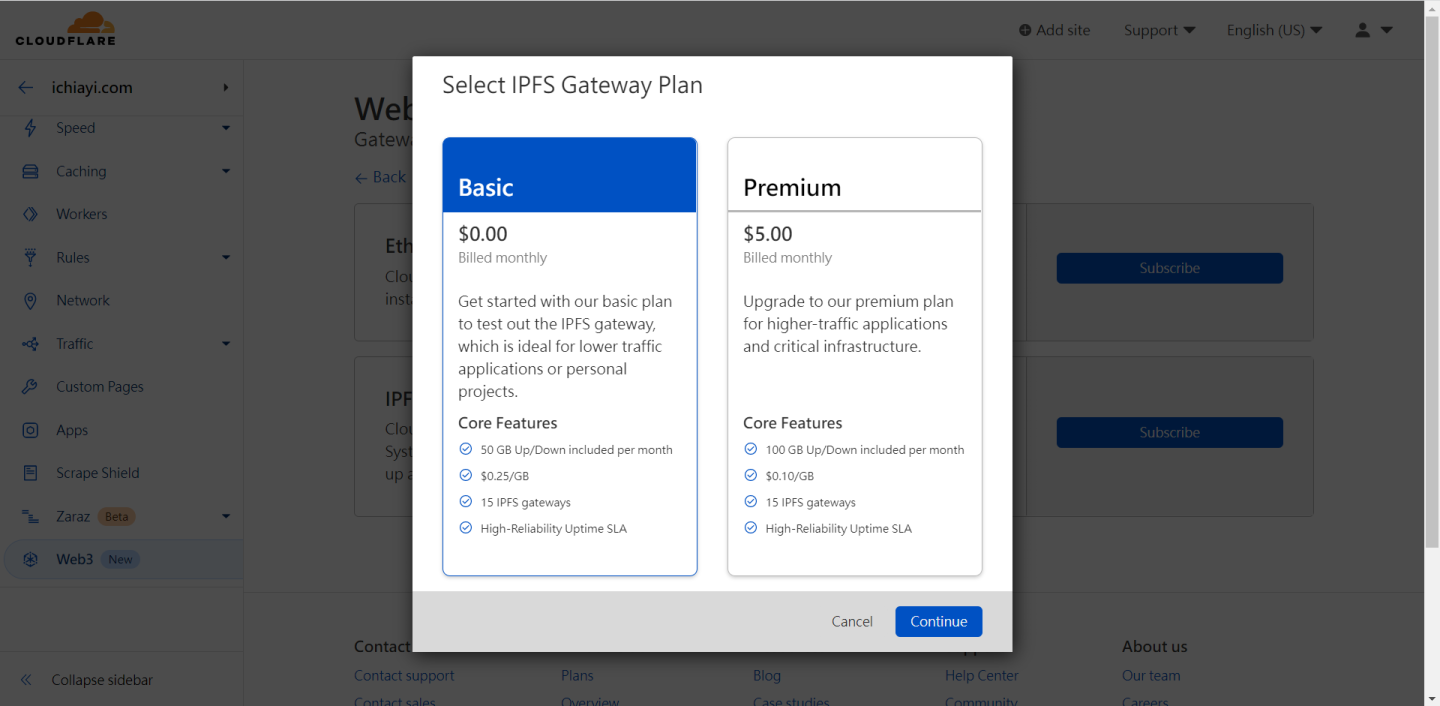Select the Custom Pages wrench icon

(x=30, y=387)
